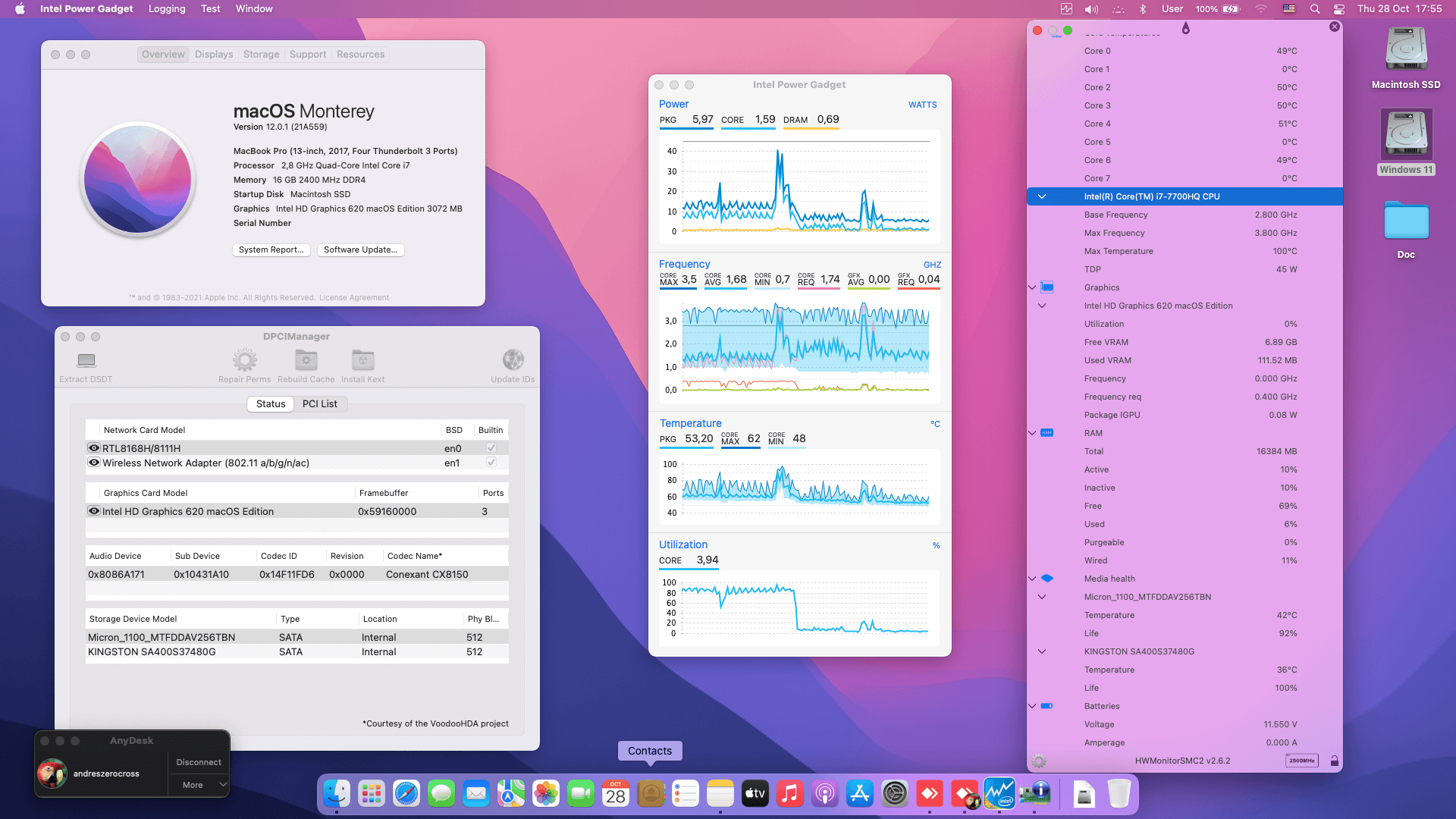Click Disconnect in AnyDesk panel
1456x819 pixels.
click(x=199, y=762)
